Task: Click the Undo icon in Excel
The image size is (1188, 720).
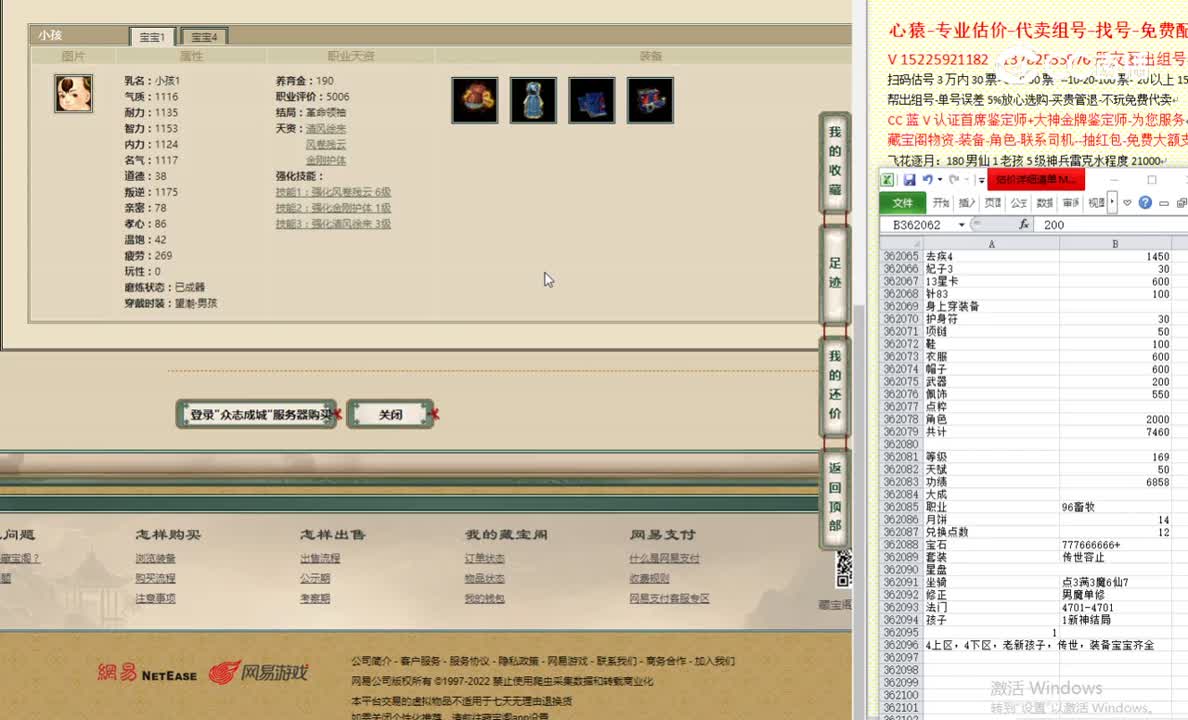Action: click(x=930, y=179)
